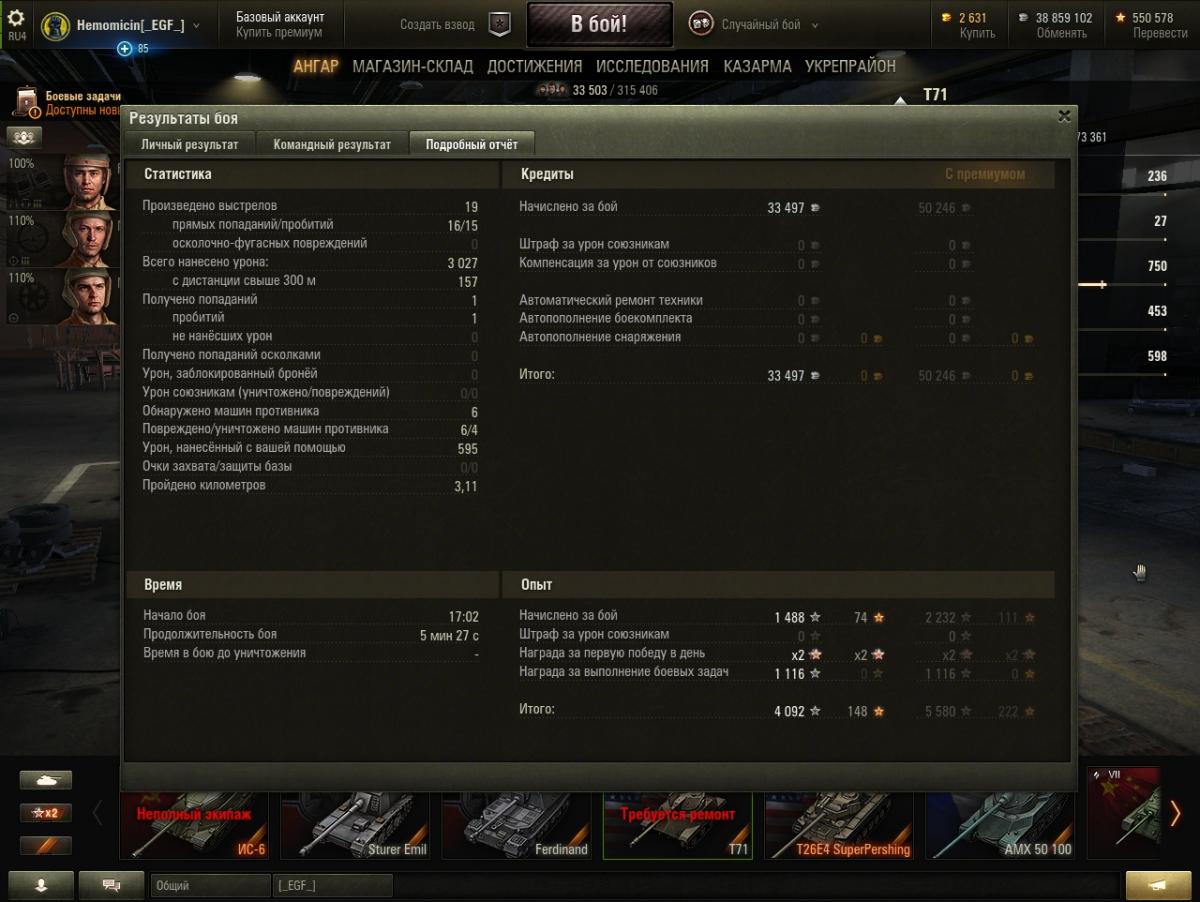Image resolution: width=1200 pixels, height=902 pixels.
Task: Click the Начислено за бой 33 497 value
Action: click(786, 208)
